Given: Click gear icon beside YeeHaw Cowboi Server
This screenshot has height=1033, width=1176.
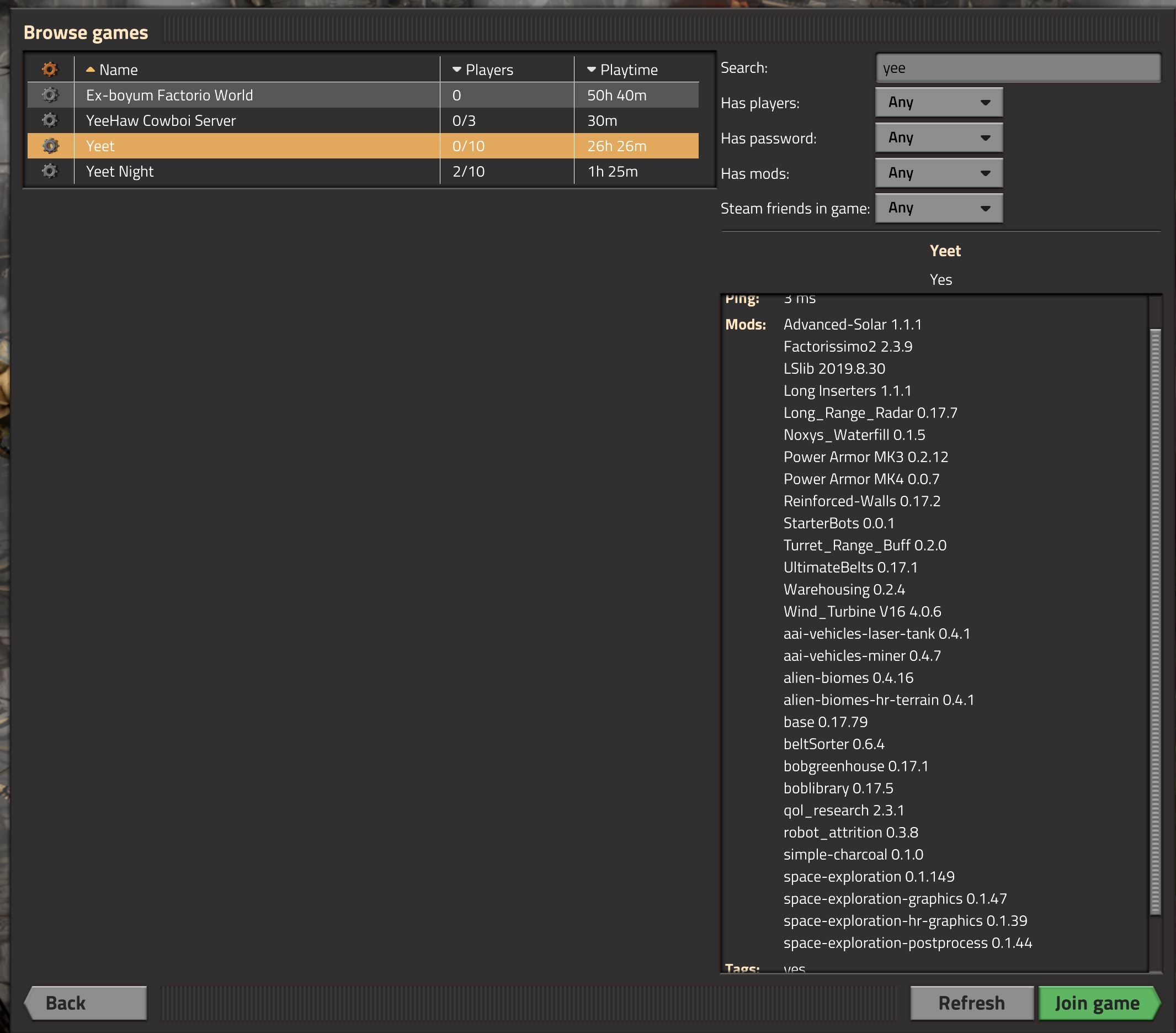Looking at the screenshot, I should coord(50,120).
